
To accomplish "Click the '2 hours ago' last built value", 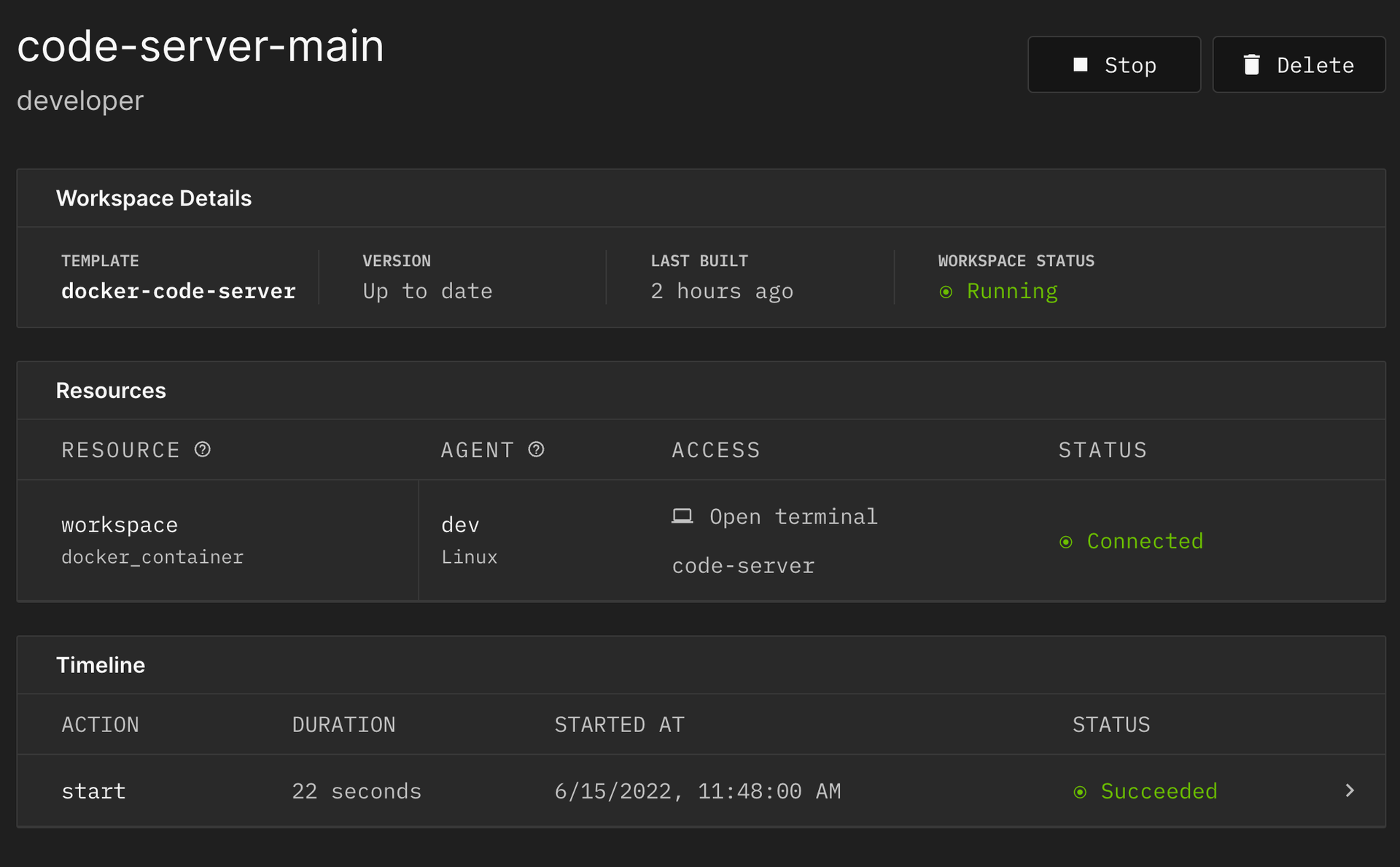I will pos(722,291).
